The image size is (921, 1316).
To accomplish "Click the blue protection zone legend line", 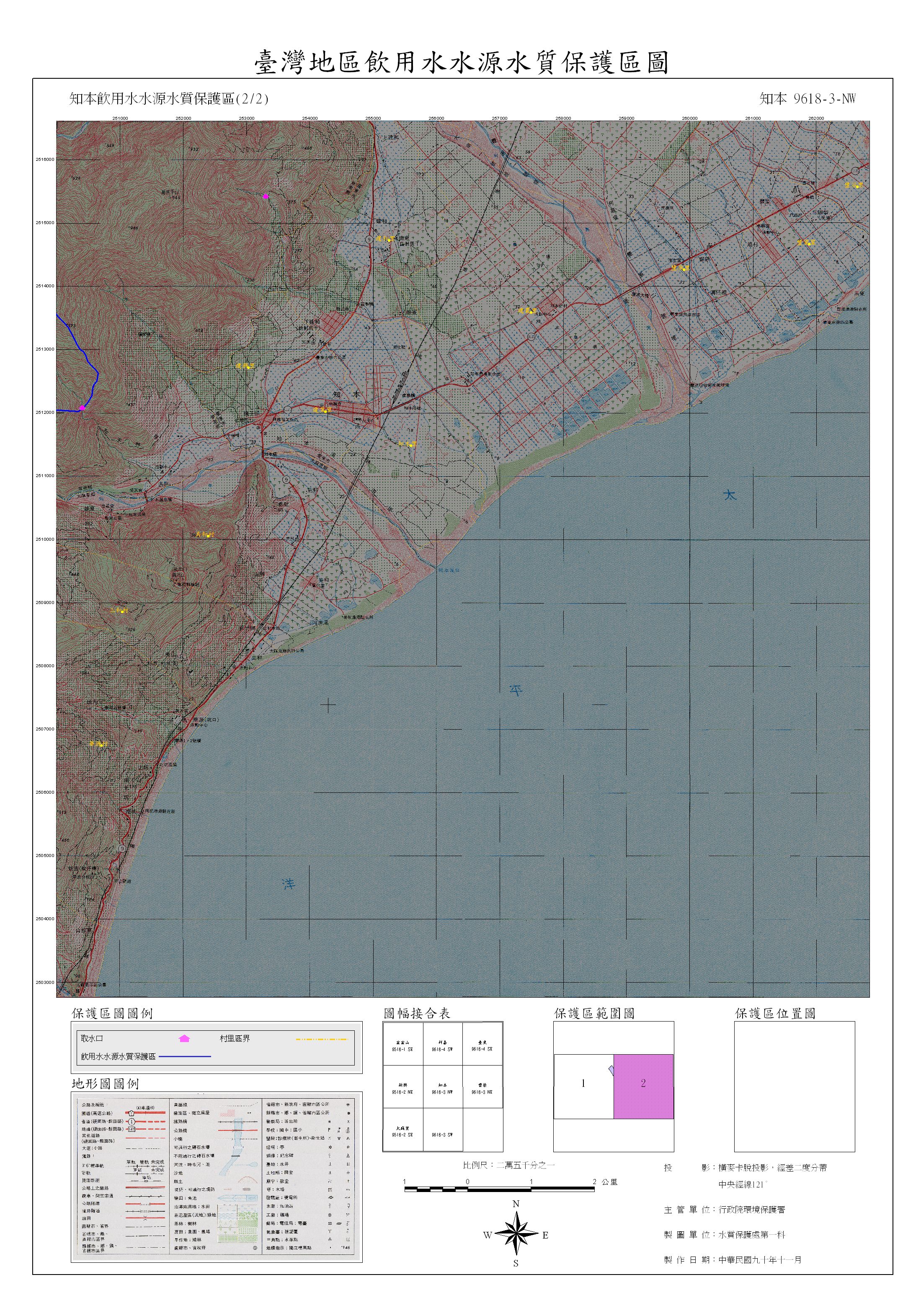I will (185, 1056).
